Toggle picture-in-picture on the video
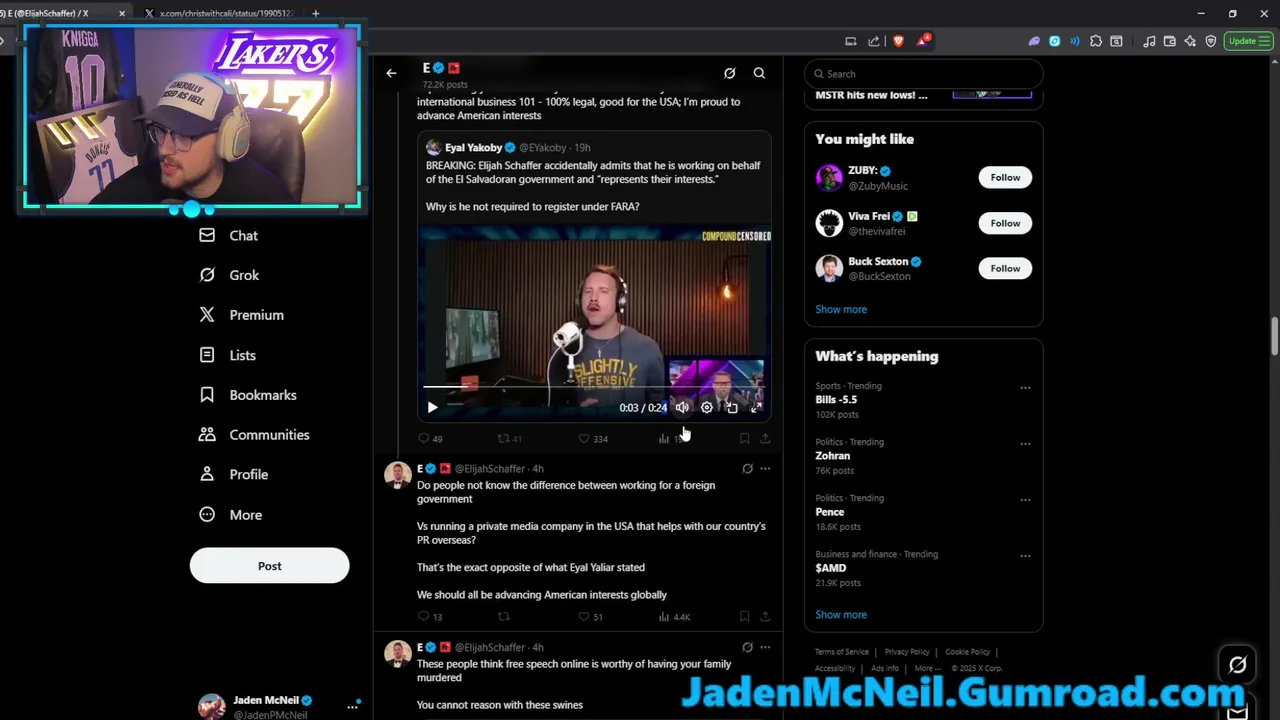Screen dimensions: 1280x720 click(x=732, y=407)
